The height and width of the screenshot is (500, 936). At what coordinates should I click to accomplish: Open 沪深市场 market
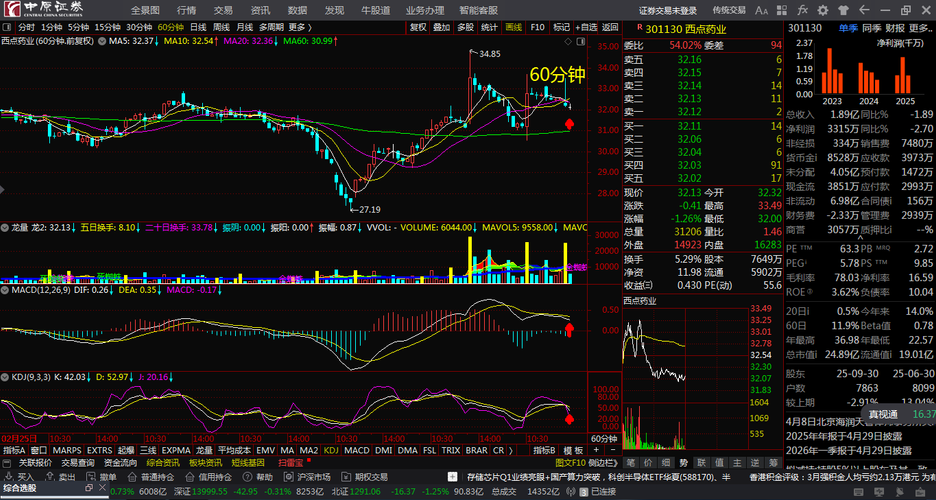point(307,477)
